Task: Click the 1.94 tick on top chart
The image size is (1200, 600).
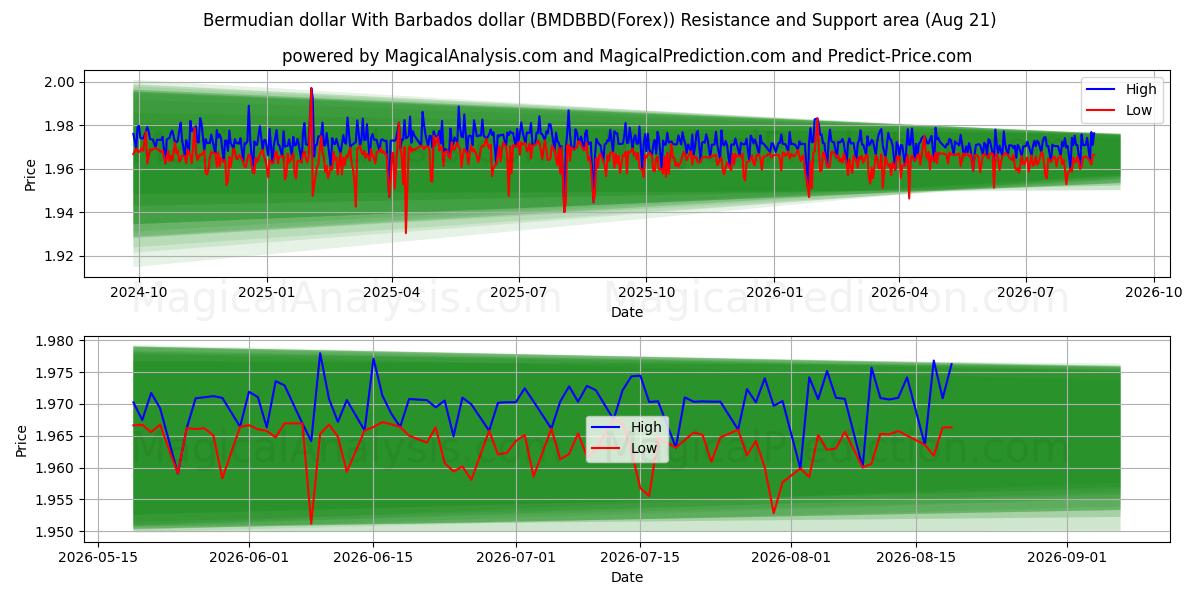Action: [x=61, y=213]
